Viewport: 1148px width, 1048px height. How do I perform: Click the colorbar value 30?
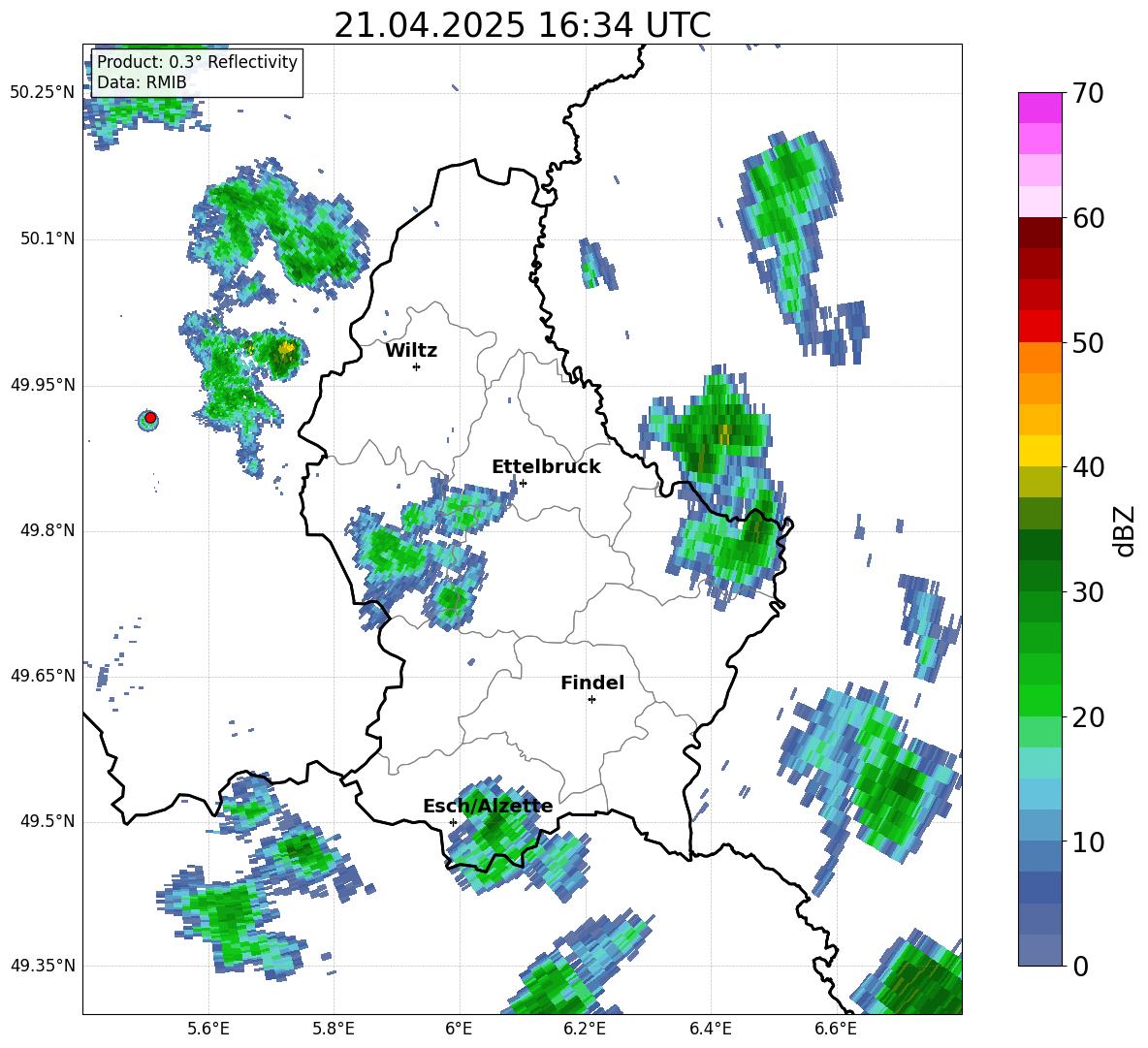pyautogui.click(x=1088, y=592)
